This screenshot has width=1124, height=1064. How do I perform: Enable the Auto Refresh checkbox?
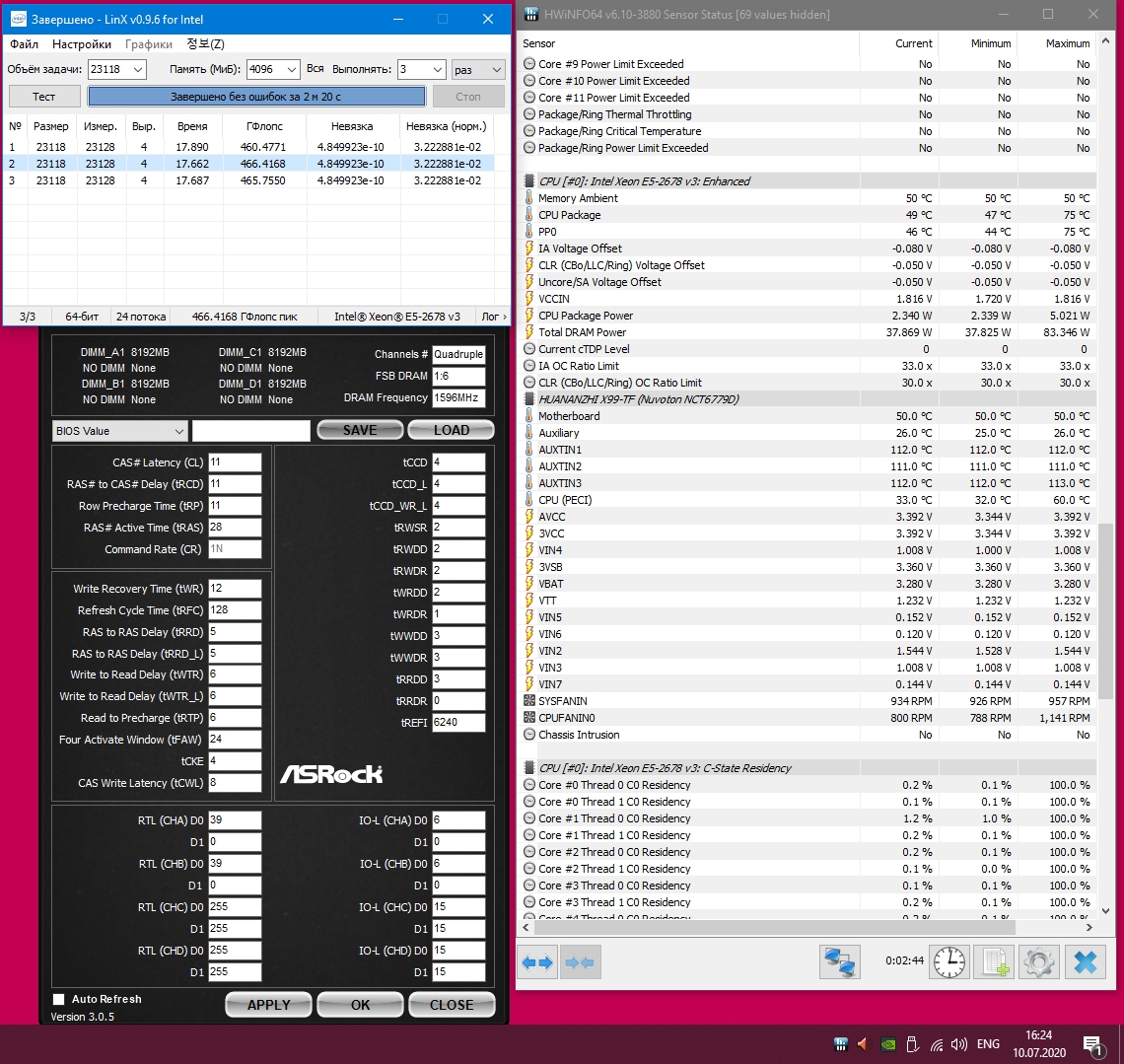tap(59, 999)
